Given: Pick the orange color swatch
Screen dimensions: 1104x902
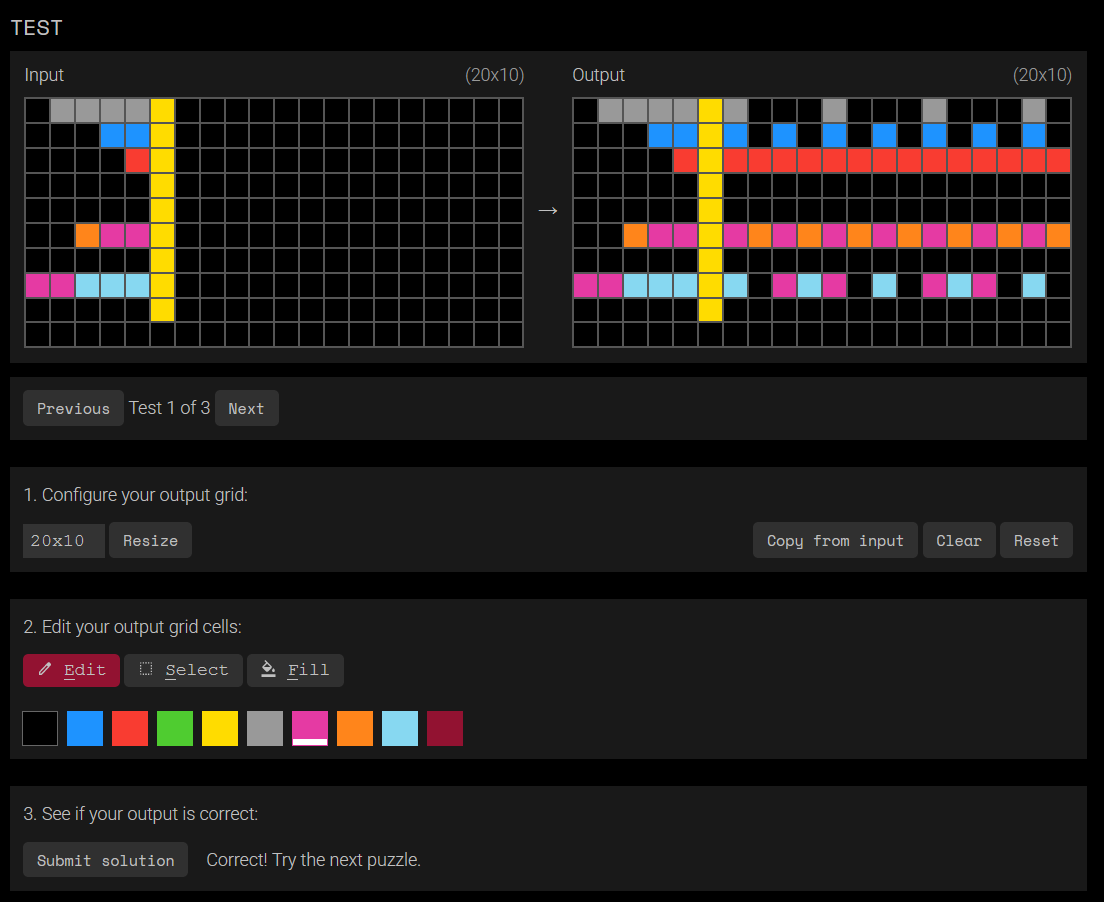Looking at the screenshot, I should 355,728.
